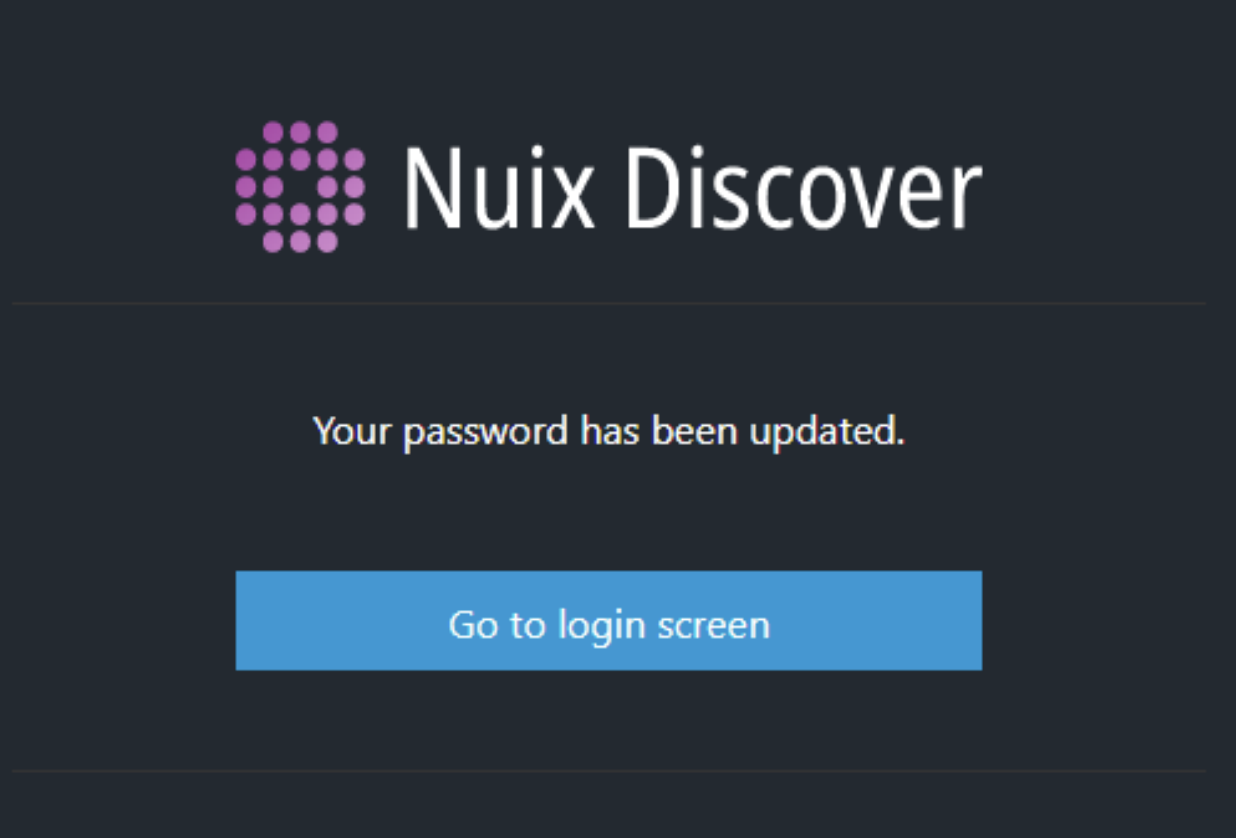
Task: Click the password updated confirmation message
Action: [x=608, y=432]
